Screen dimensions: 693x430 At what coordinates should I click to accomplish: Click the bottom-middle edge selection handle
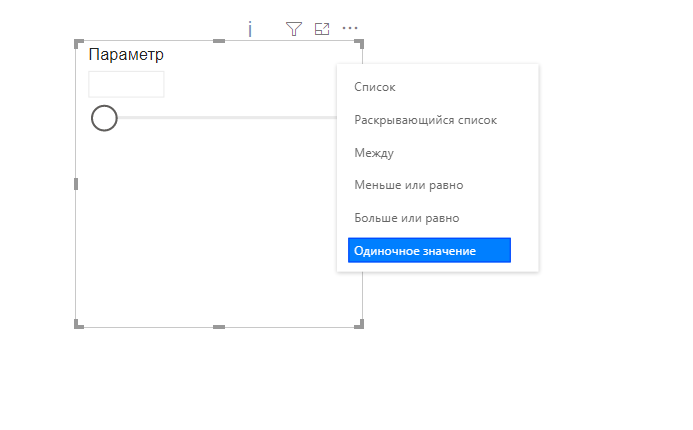(219, 327)
